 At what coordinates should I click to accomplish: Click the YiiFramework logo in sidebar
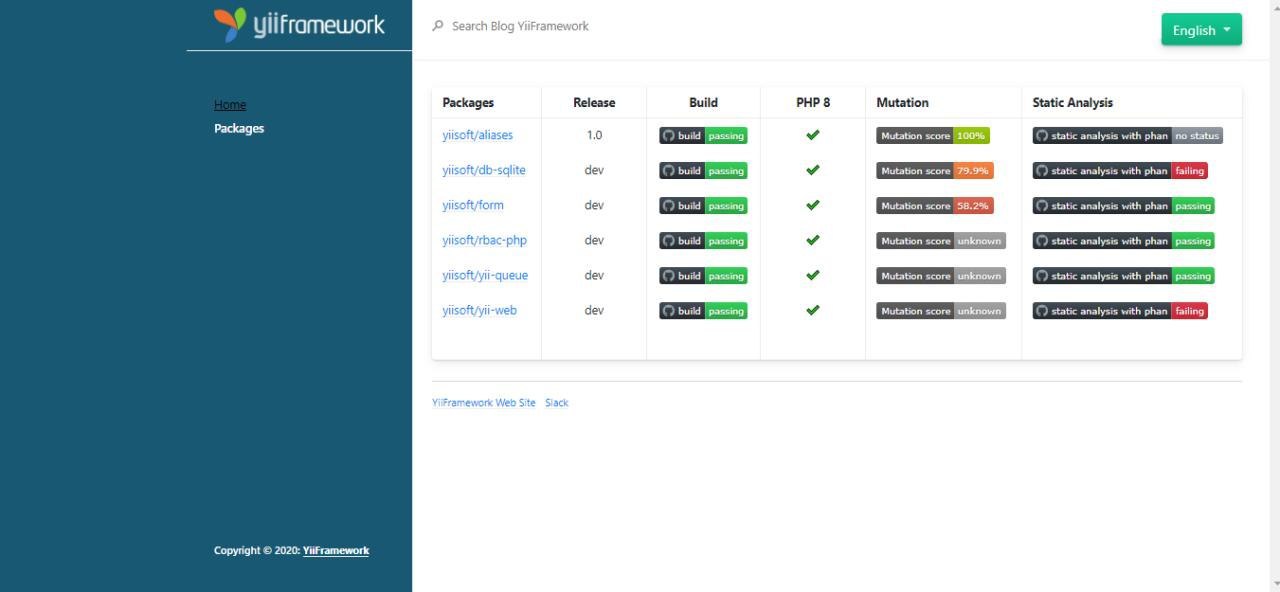[299, 25]
